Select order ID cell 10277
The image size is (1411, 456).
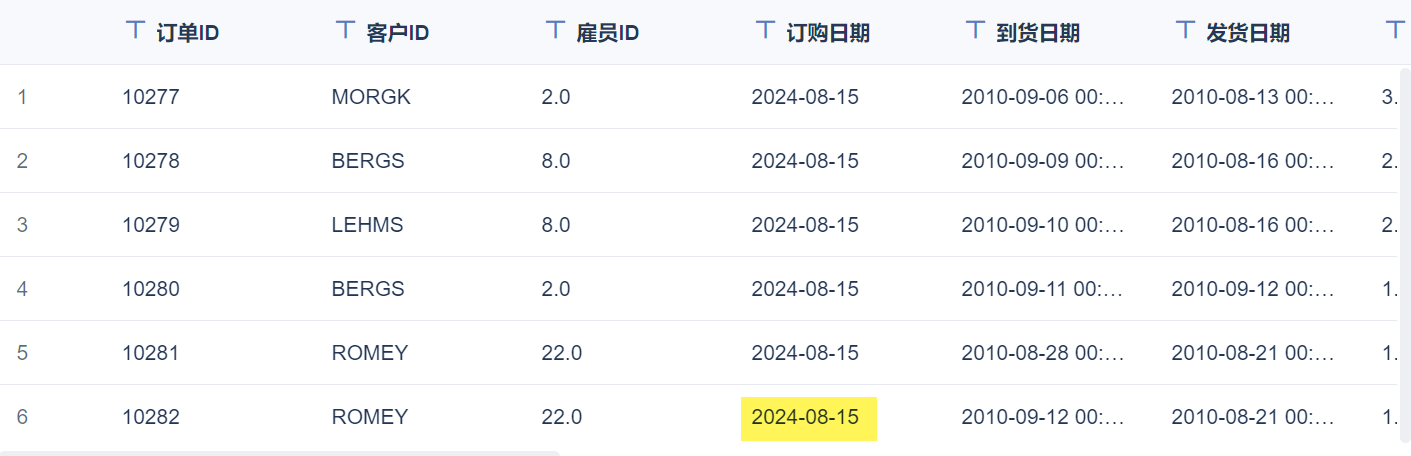151,97
